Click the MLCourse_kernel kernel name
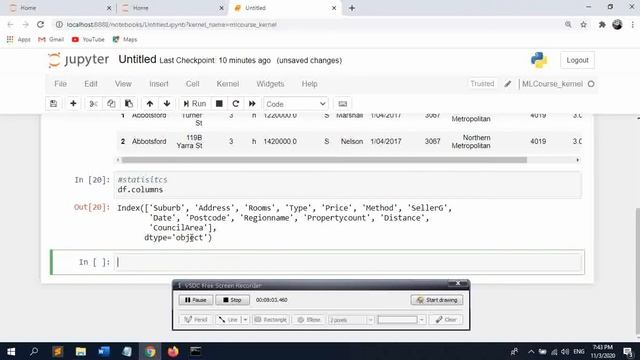This screenshot has height=360, width=640. click(x=552, y=84)
